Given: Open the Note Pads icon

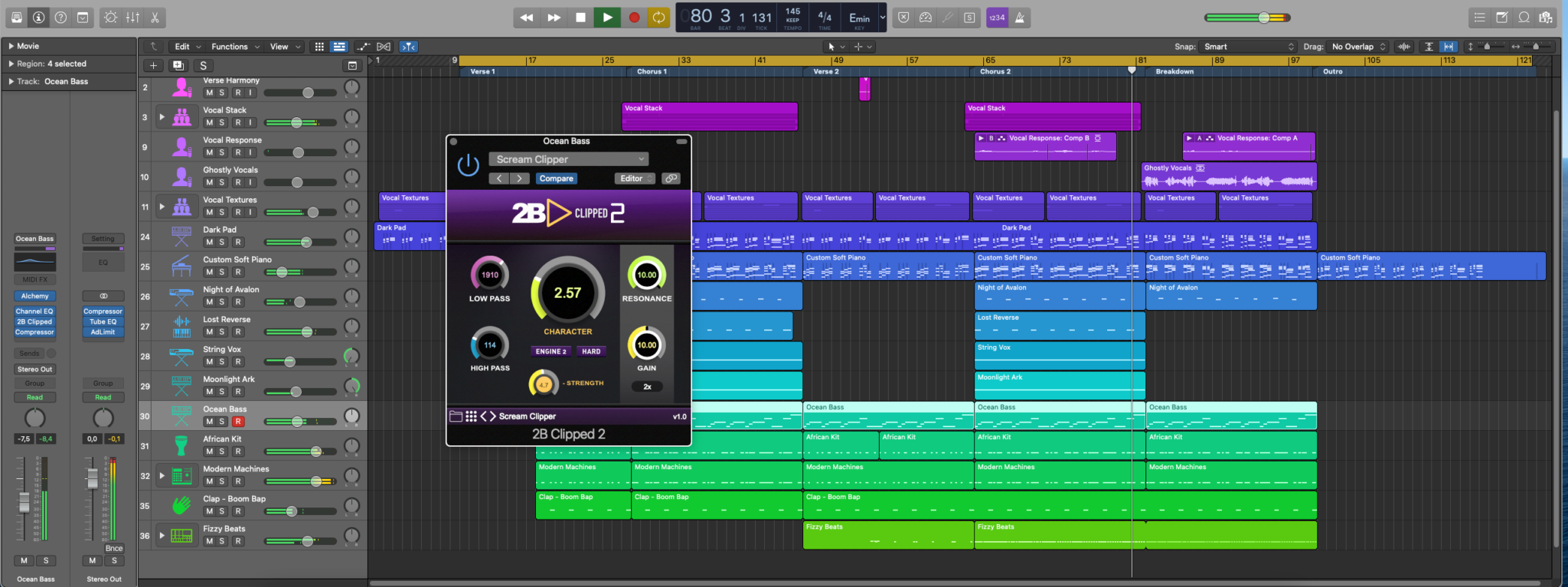Looking at the screenshot, I should pyautogui.click(x=1502, y=18).
